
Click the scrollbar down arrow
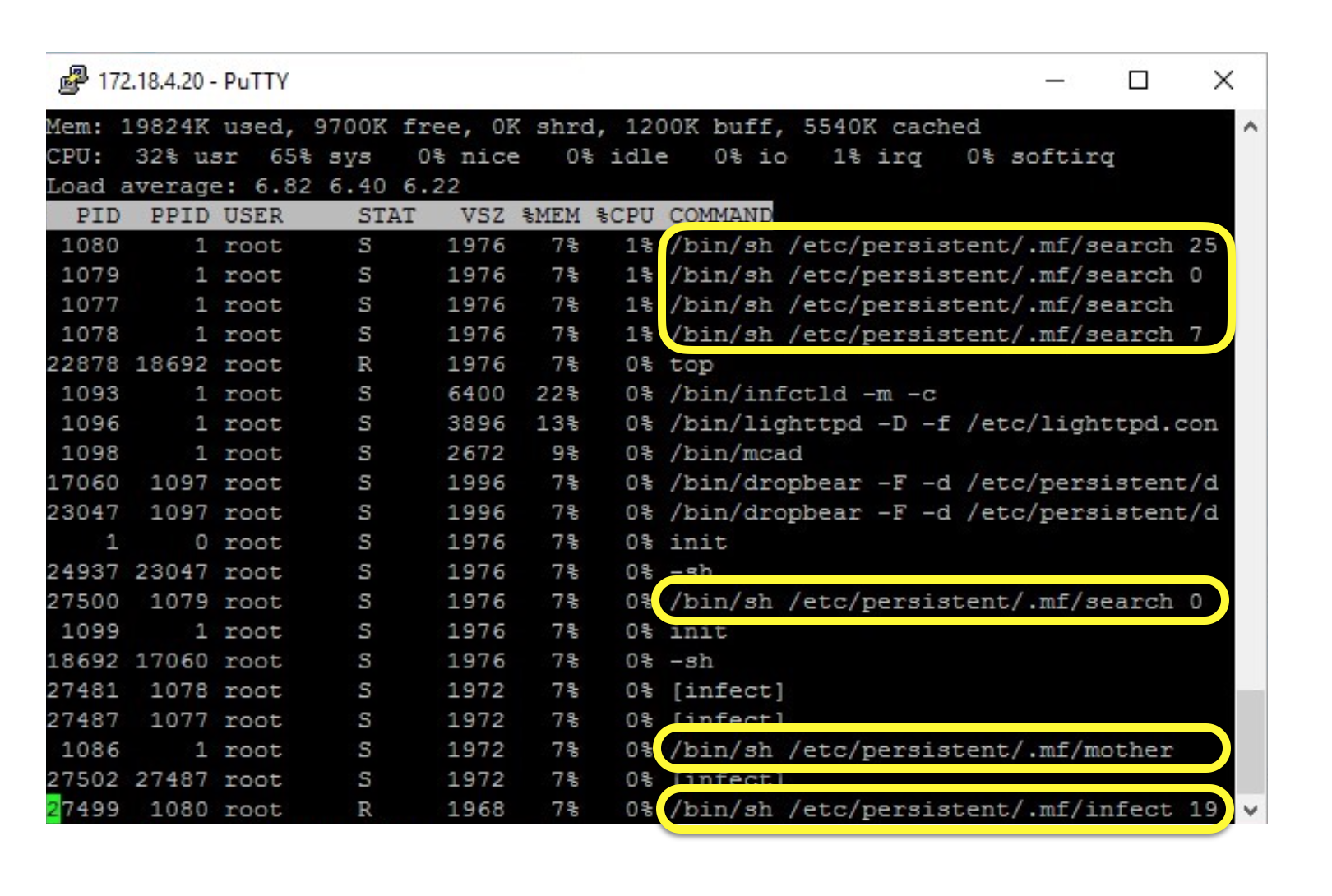pyautogui.click(x=1251, y=810)
